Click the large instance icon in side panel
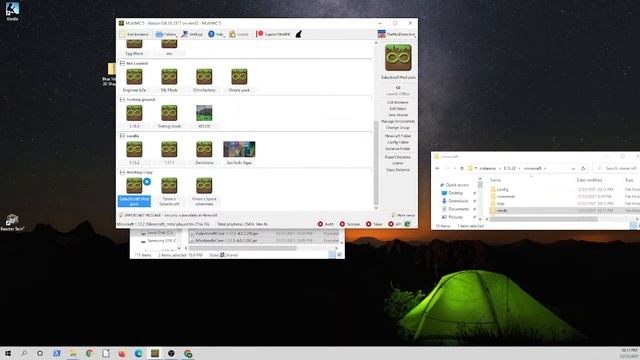 (x=398, y=58)
